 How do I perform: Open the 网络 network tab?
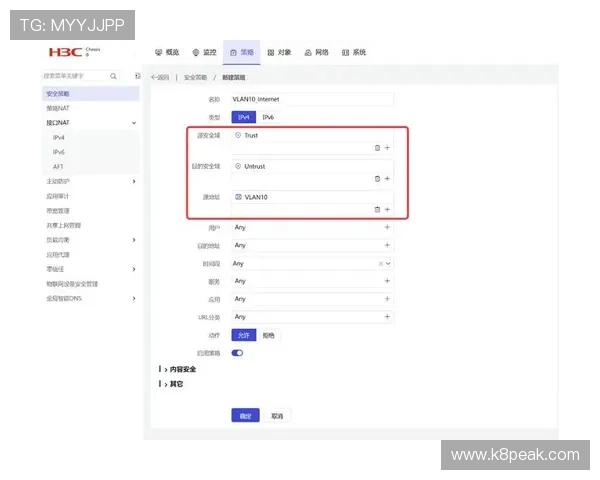pyautogui.click(x=316, y=52)
